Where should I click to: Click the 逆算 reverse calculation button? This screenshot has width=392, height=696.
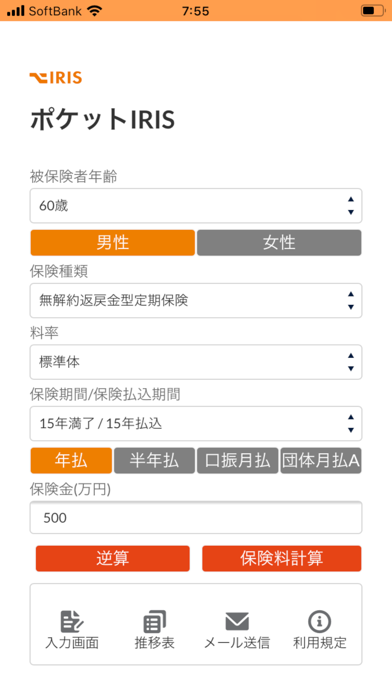click(x=113, y=558)
